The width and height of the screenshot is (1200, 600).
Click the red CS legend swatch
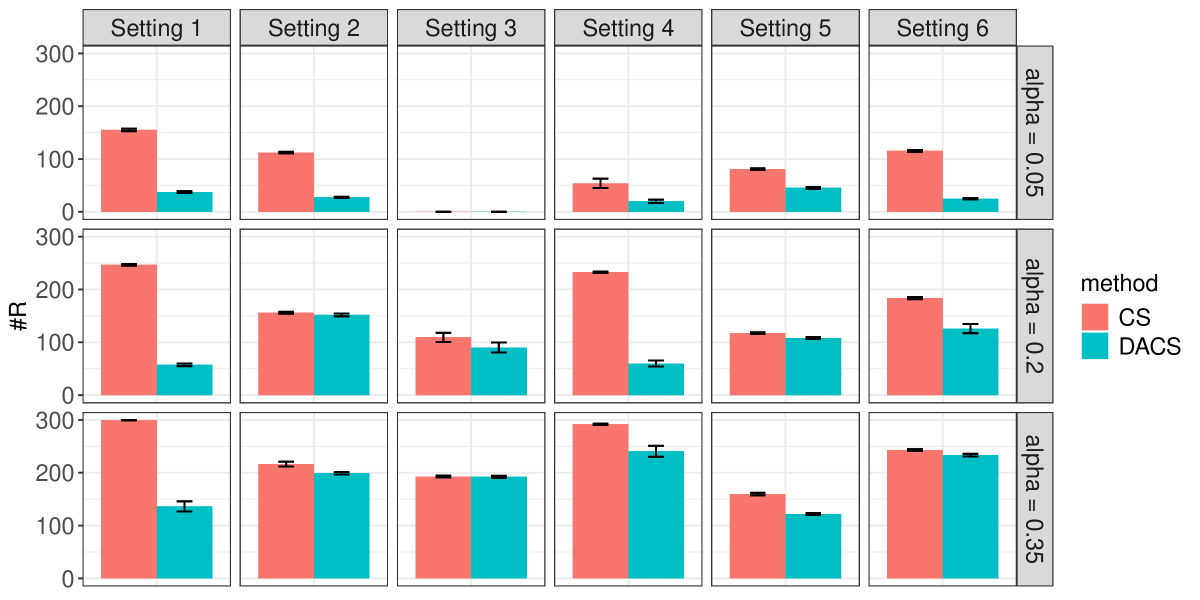pos(1100,318)
